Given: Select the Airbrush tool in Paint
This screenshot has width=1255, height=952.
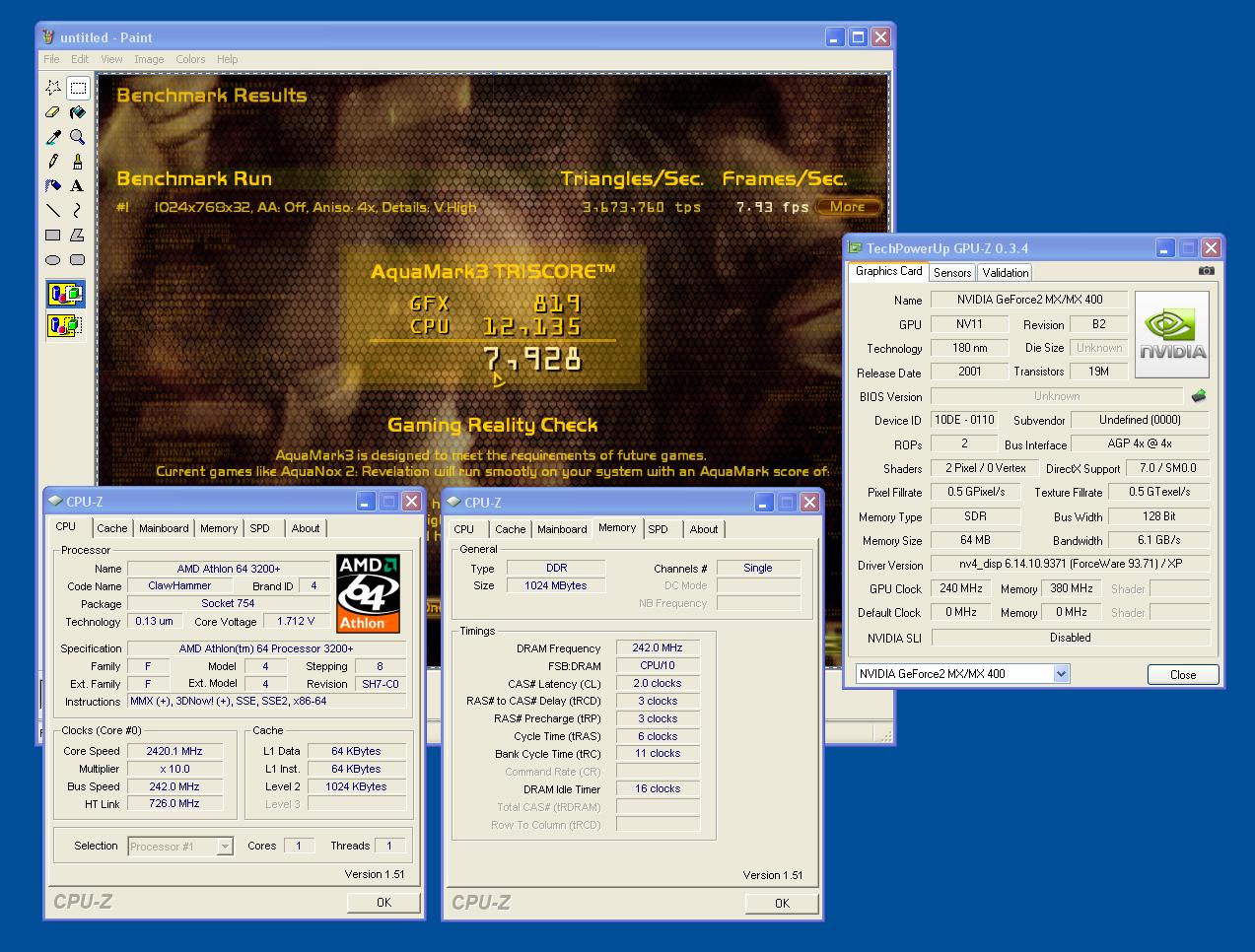Looking at the screenshot, I should pyautogui.click(x=53, y=185).
